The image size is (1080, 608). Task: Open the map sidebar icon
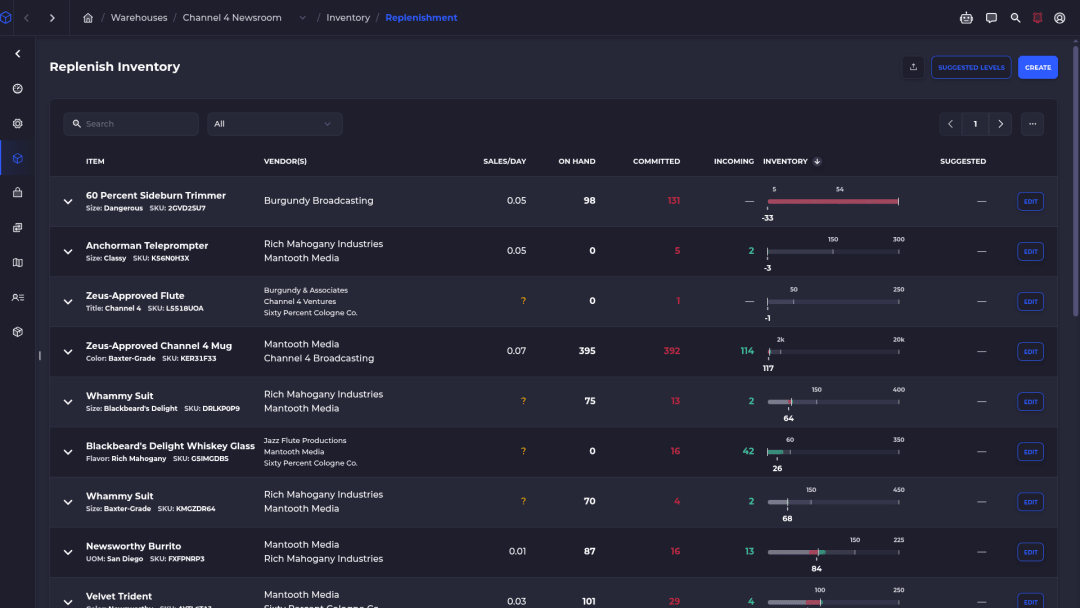(x=18, y=262)
